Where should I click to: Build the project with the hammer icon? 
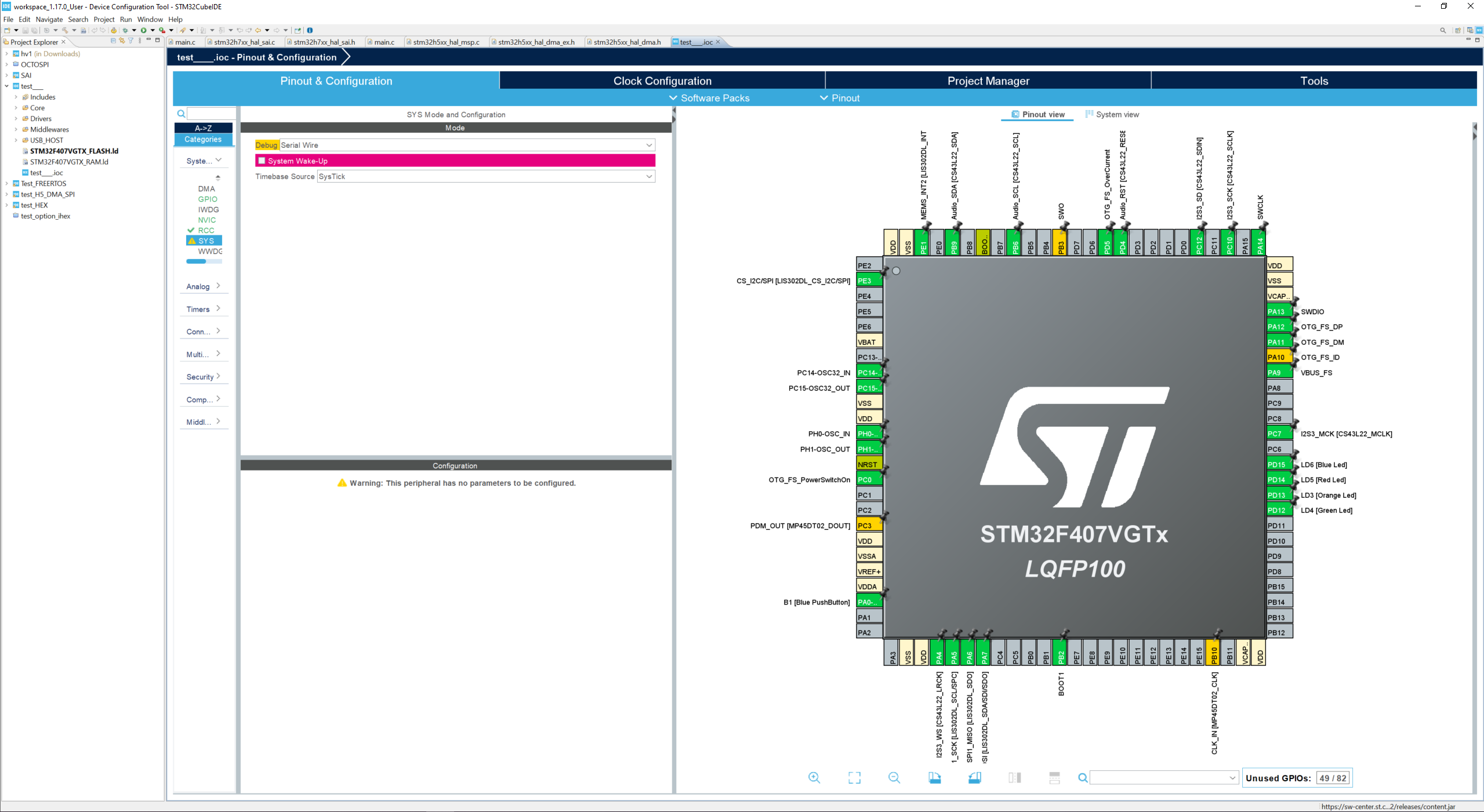point(65,30)
